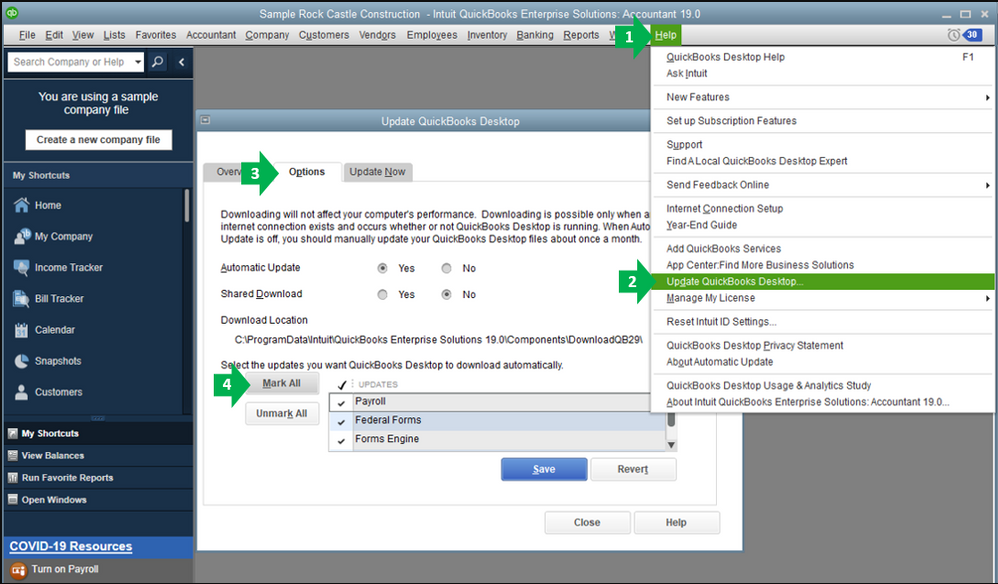This screenshot has height=584, width=998.
Task: Set Automatic Update to Yes
Action: click(383, 268)
